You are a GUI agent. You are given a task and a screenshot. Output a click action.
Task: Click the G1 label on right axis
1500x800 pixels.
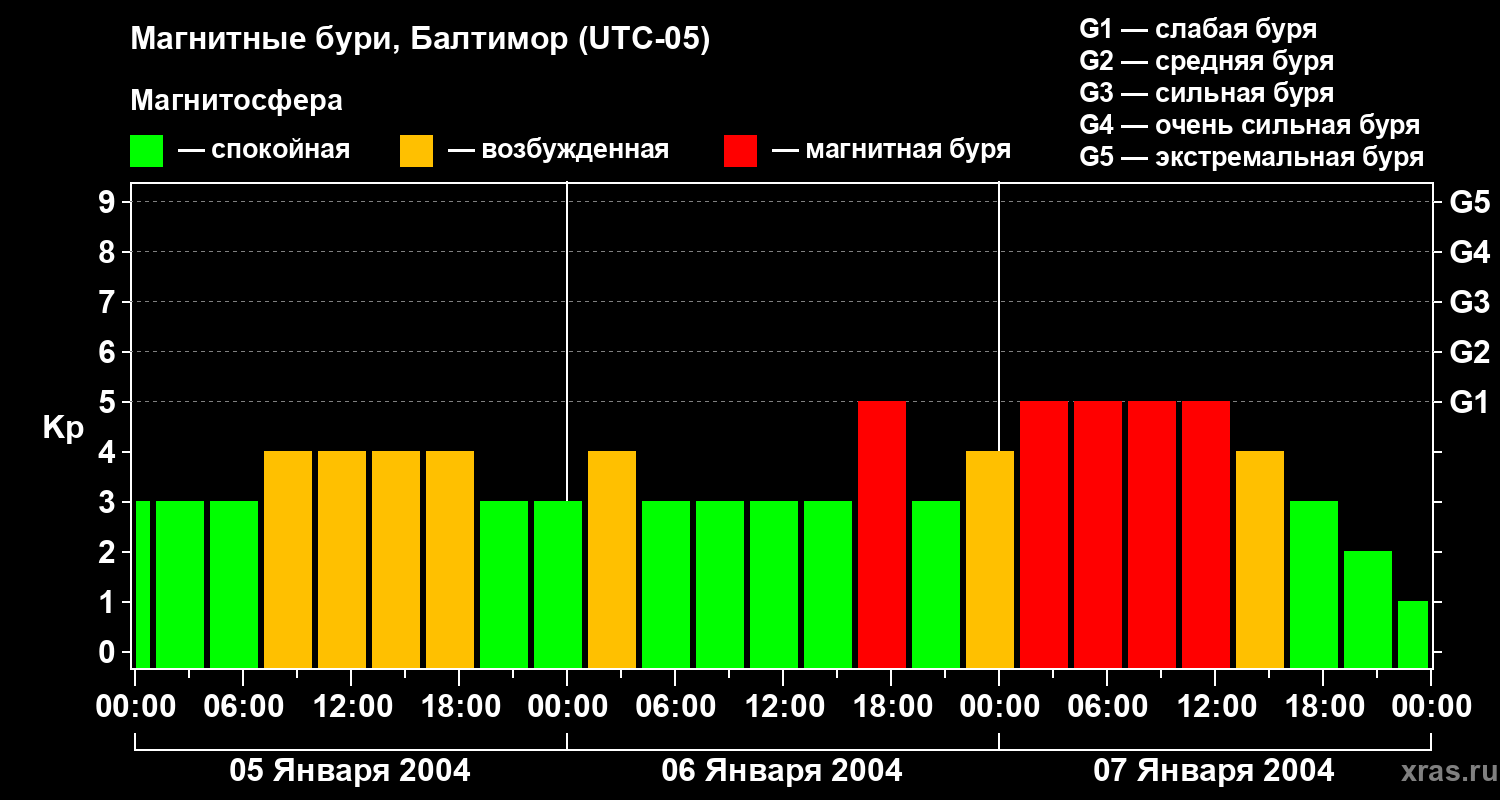pyautogui.click(x=1469, y=403)
